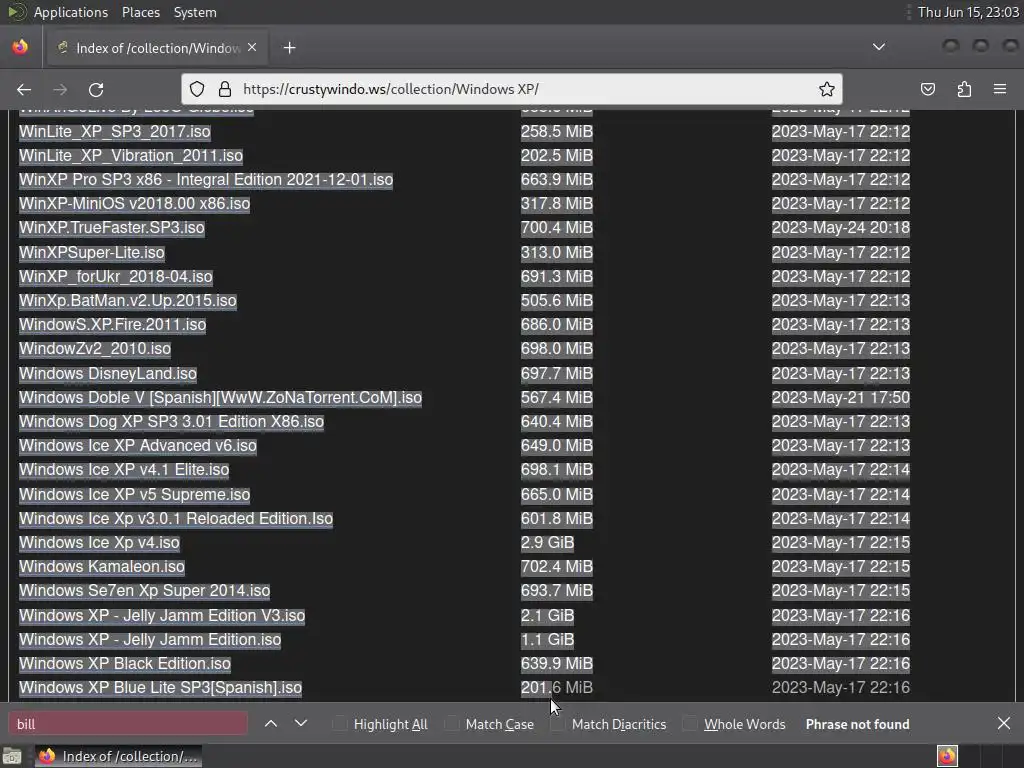
Task: Download Windows Se7en Xp Super 2014.iso
Action: (144, 591)
